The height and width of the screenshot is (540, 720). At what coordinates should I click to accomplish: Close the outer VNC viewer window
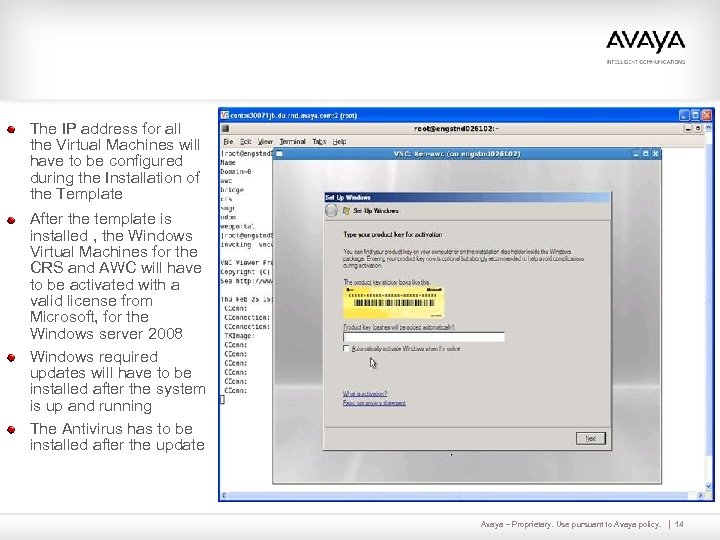point(706,115)
